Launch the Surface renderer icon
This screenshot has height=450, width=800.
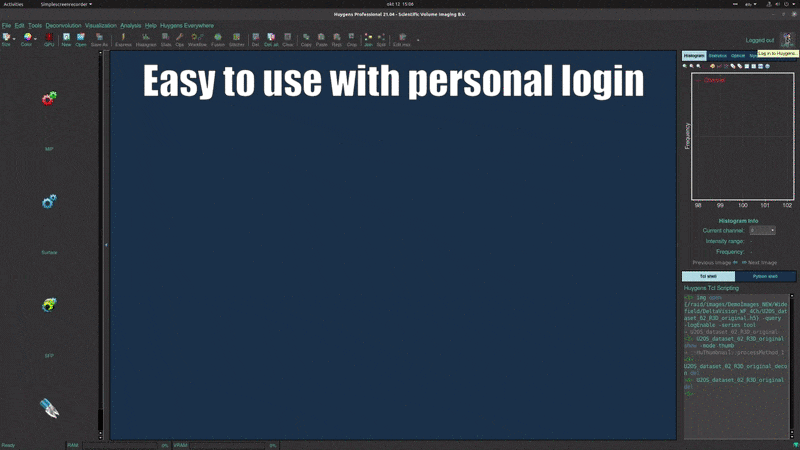[49, 203]
